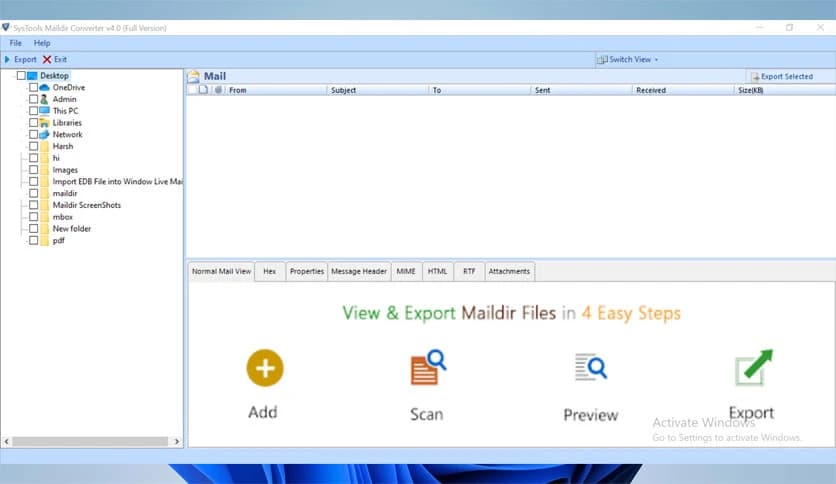Switch to the Hex tab
Viewport: 836px width, 484px height.
pos(270,271)
